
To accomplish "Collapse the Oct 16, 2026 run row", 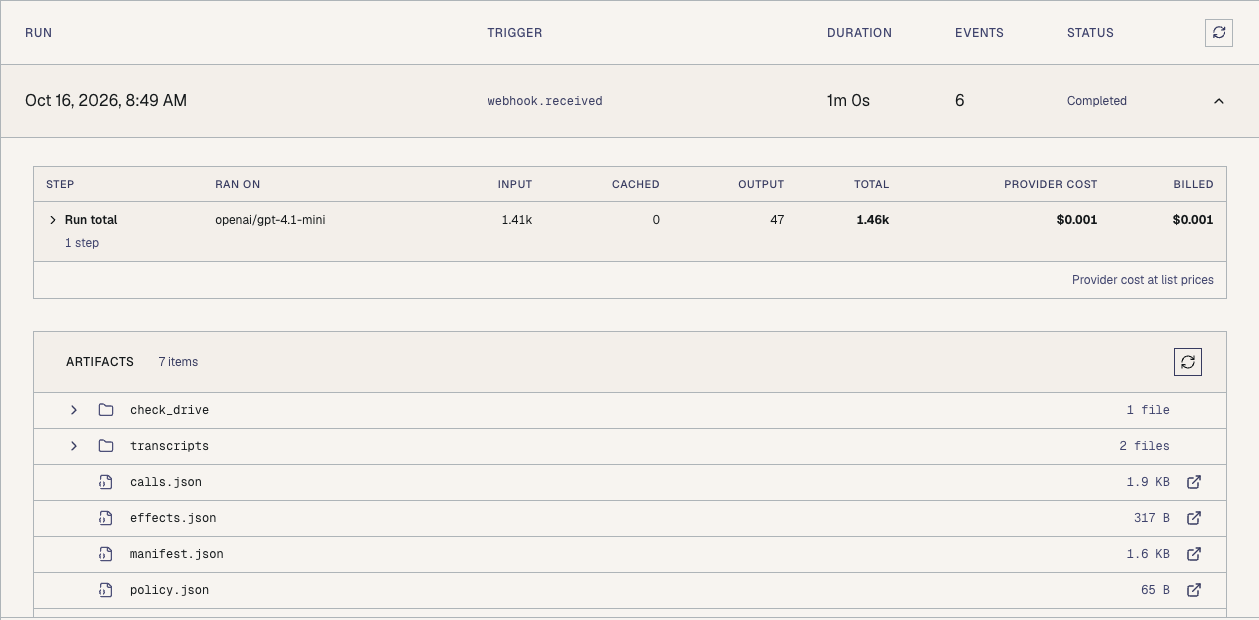I will (x=1218, y=101).
